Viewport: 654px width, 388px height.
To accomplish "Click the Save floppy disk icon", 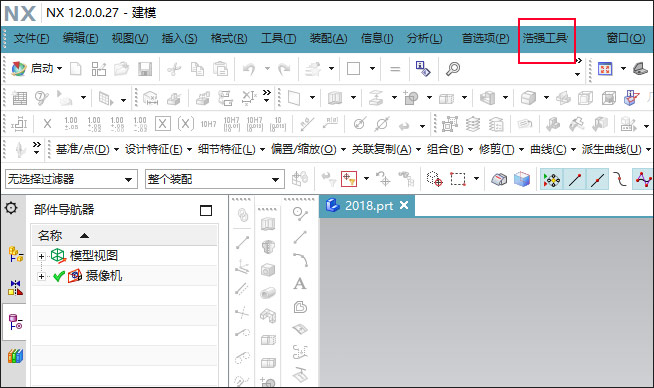I will click(145, 69).
